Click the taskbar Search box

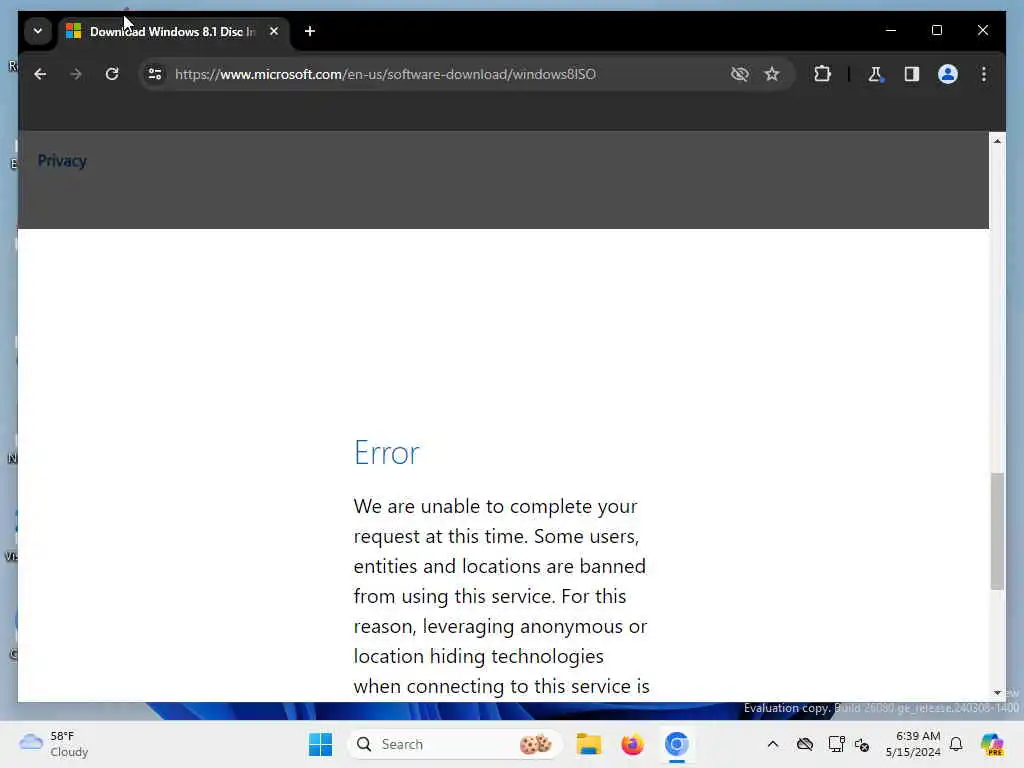pyautogui.click(x=454, y=744)
